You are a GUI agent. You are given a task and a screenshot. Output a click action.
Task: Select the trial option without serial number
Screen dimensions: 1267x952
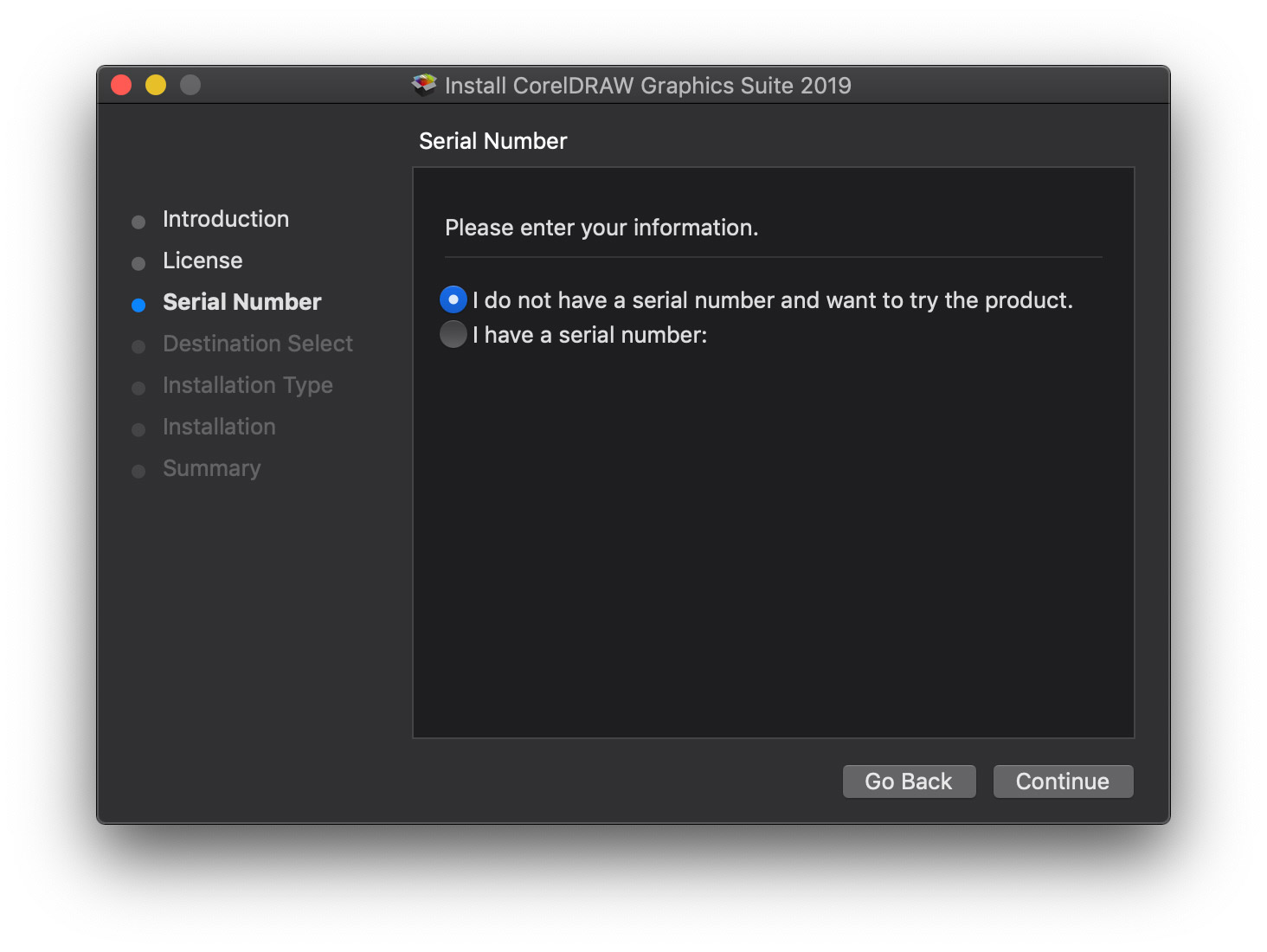coord(453,299)
